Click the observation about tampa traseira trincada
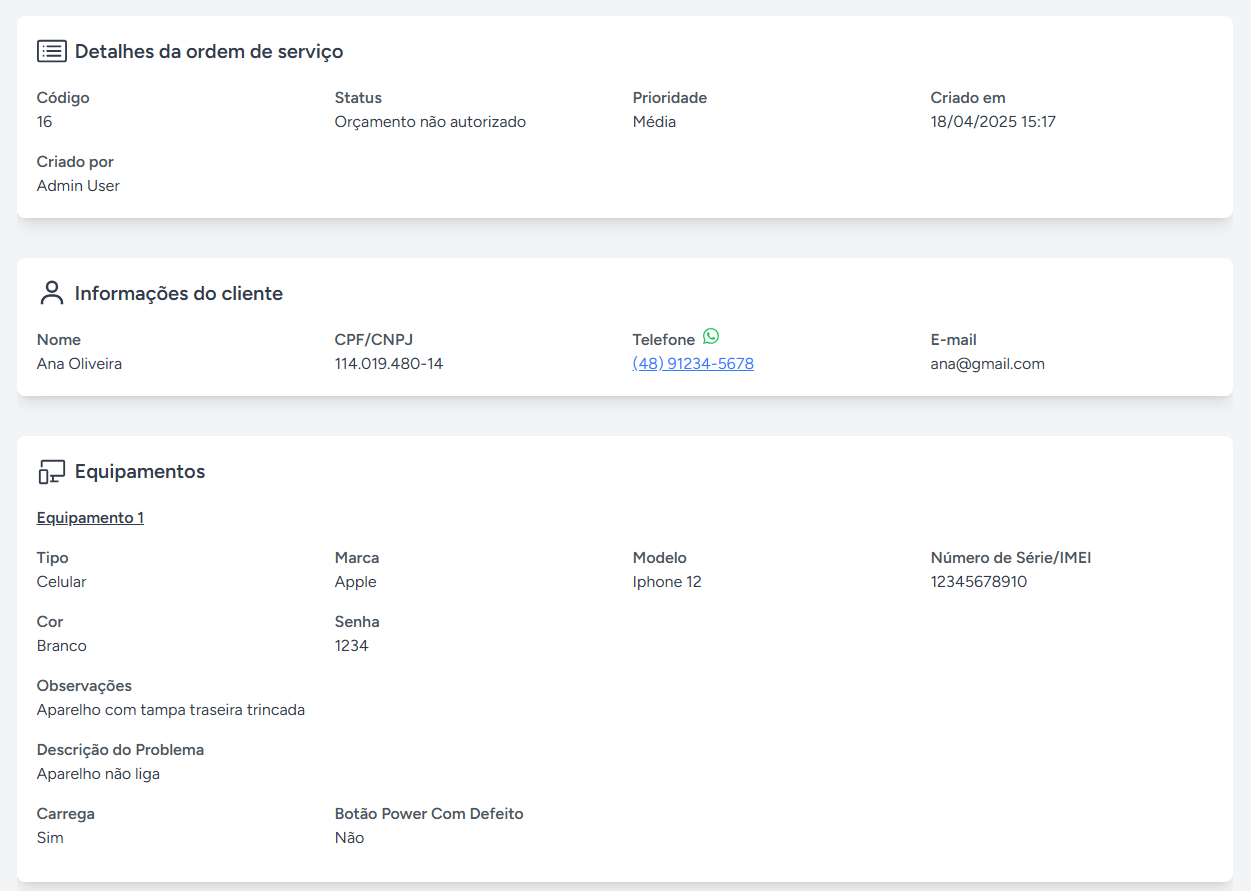The height and width of the screenshot is (891, 1251). pyautogui.click(x=171, y=710)
